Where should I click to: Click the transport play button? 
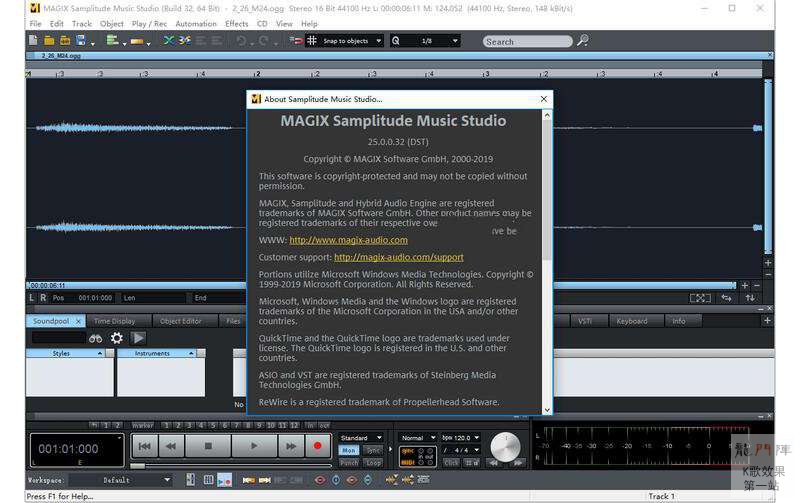pos(254,446)
